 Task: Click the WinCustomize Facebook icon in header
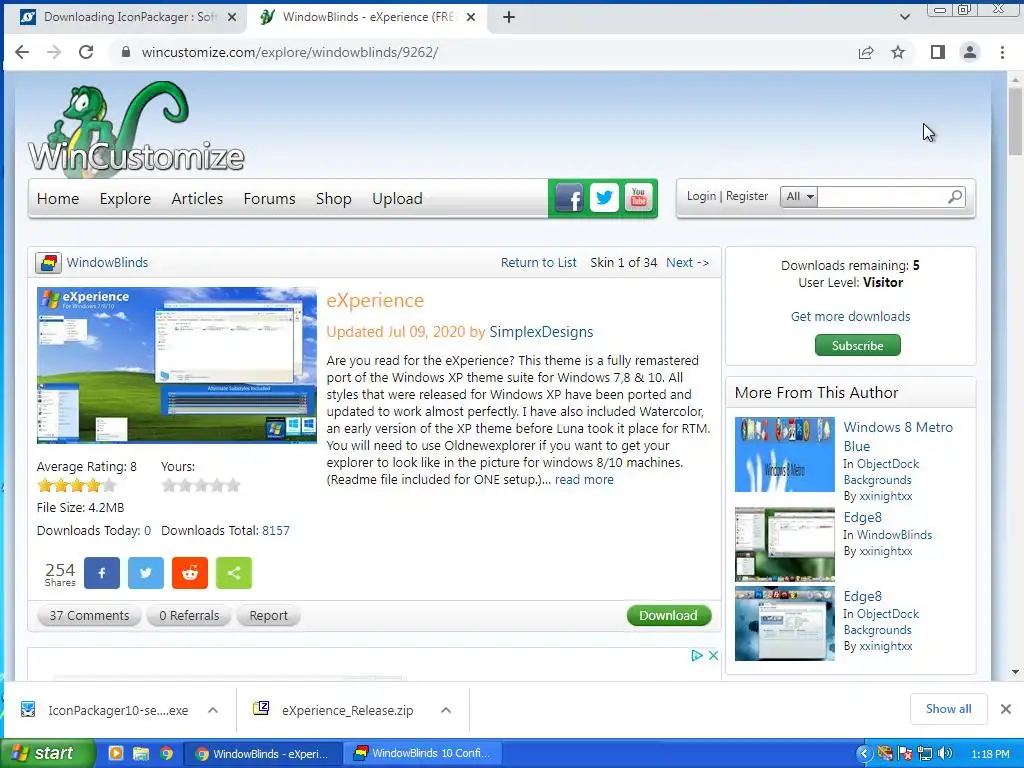click(569, 198)
